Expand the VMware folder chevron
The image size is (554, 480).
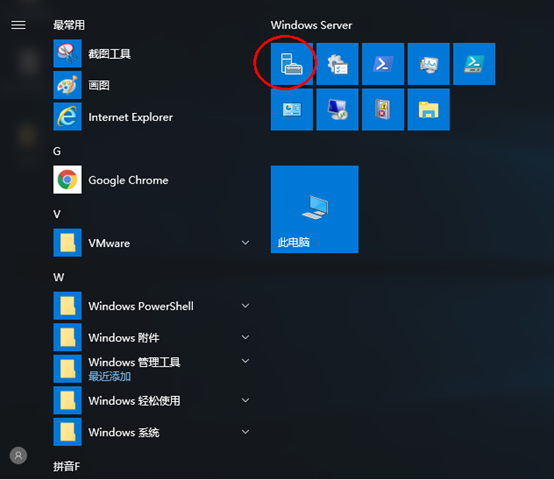[x=246, y=243]
